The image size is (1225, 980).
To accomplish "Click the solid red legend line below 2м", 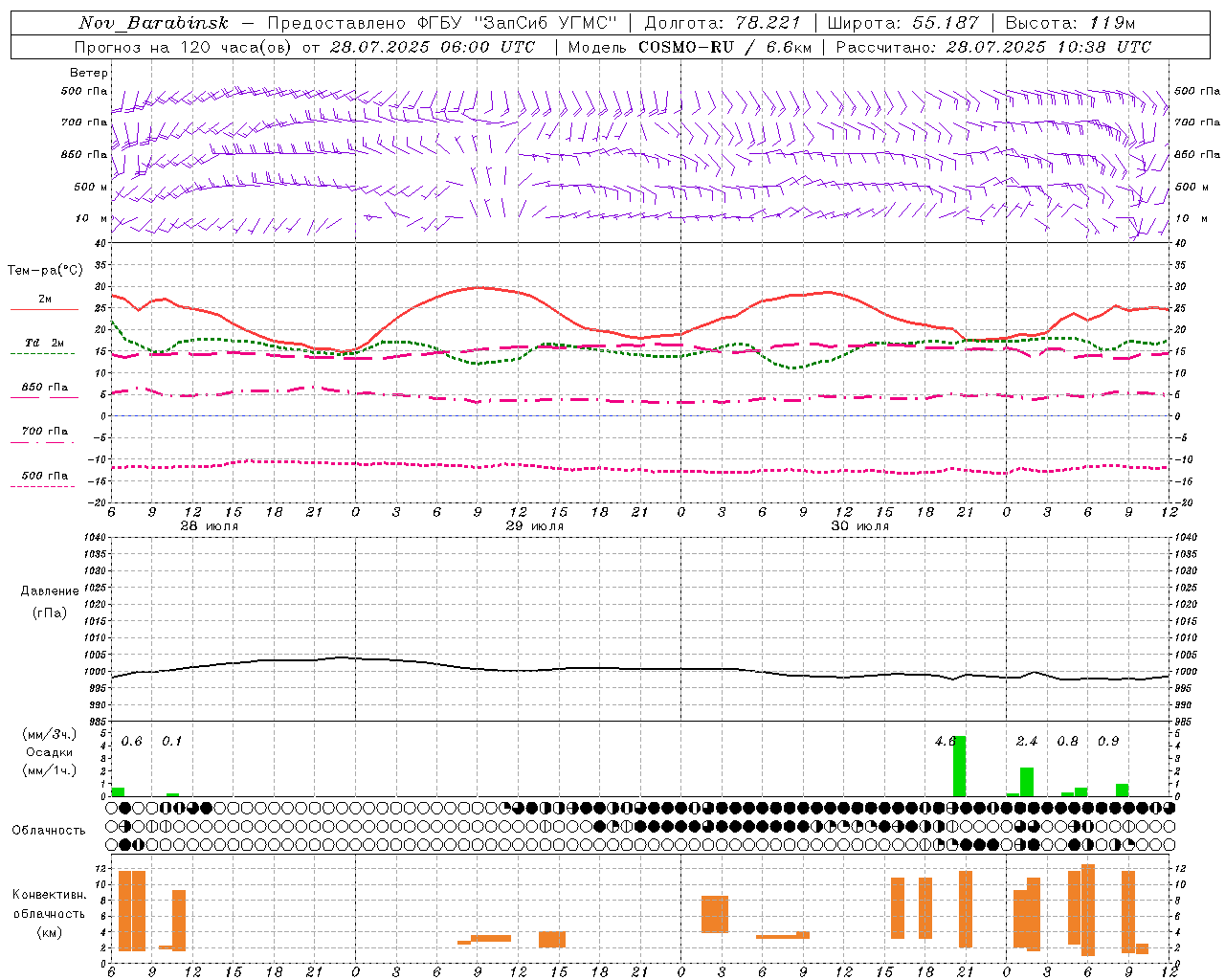I will (x=44, y=310).
